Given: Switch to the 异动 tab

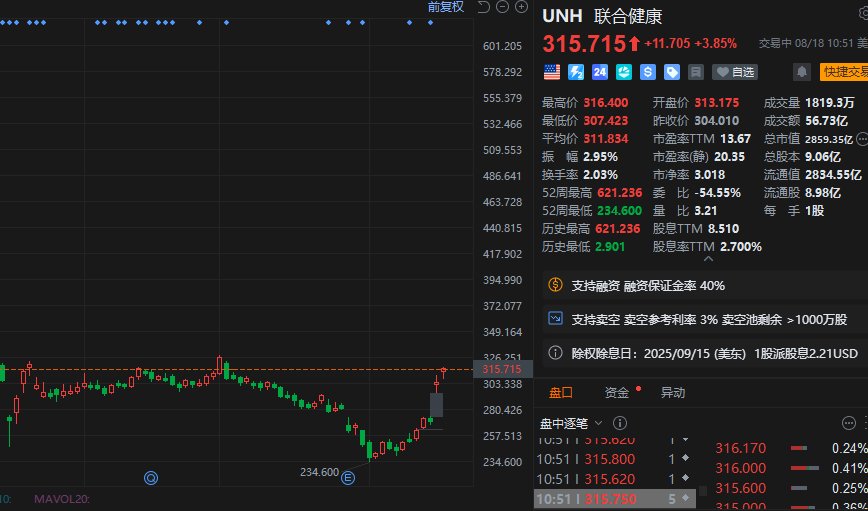Looking at the screenshot, I should pyautogui.click(x=673, y=393).
